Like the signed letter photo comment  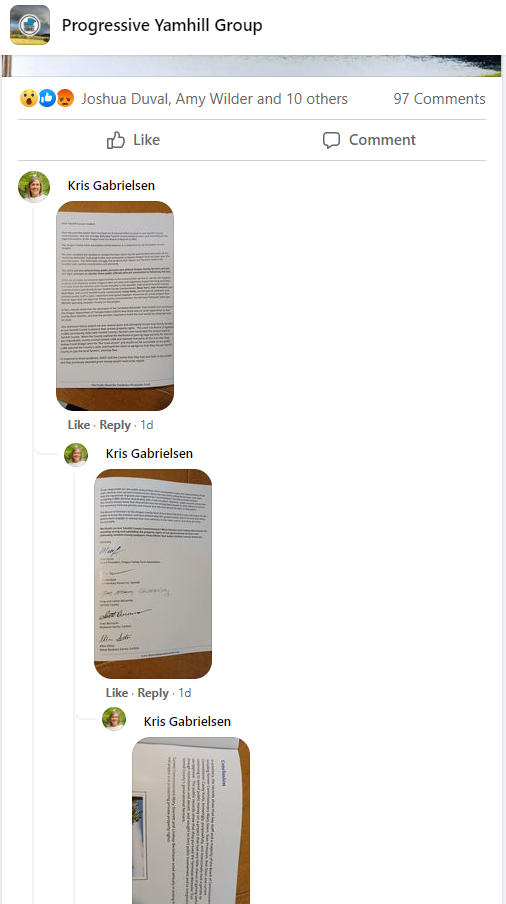117,693
